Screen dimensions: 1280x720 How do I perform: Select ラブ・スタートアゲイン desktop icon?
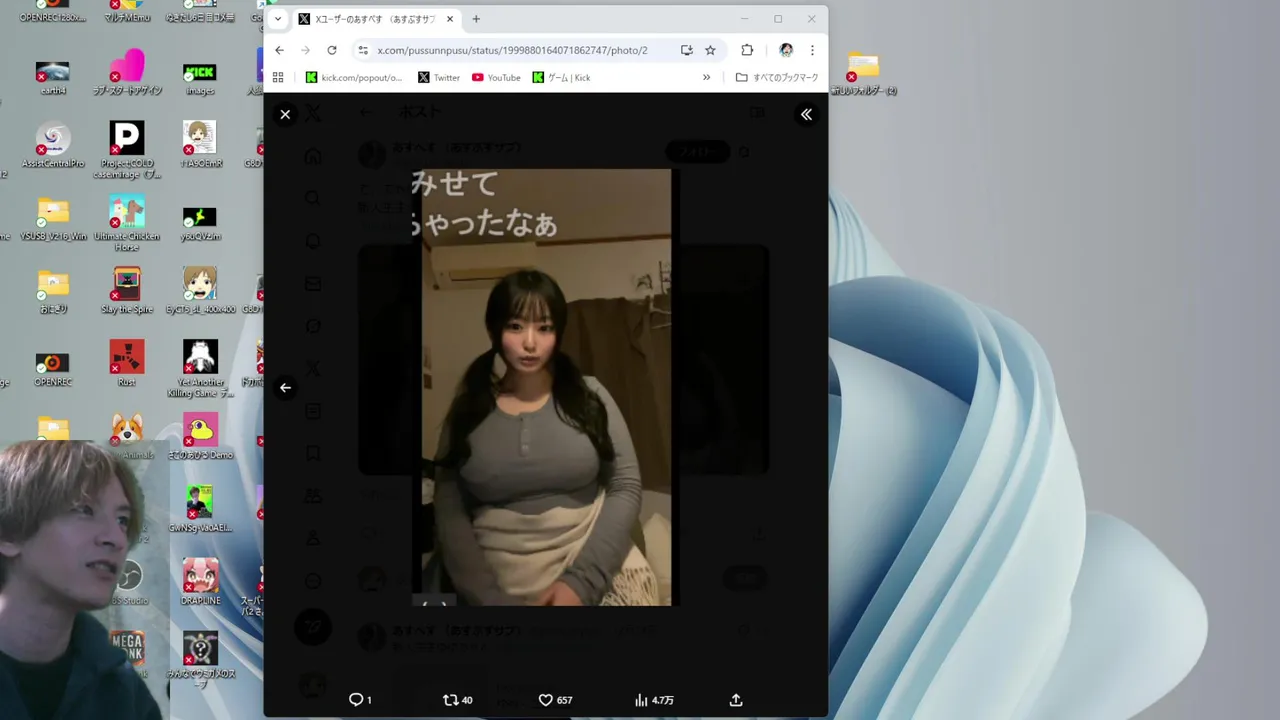127,73
